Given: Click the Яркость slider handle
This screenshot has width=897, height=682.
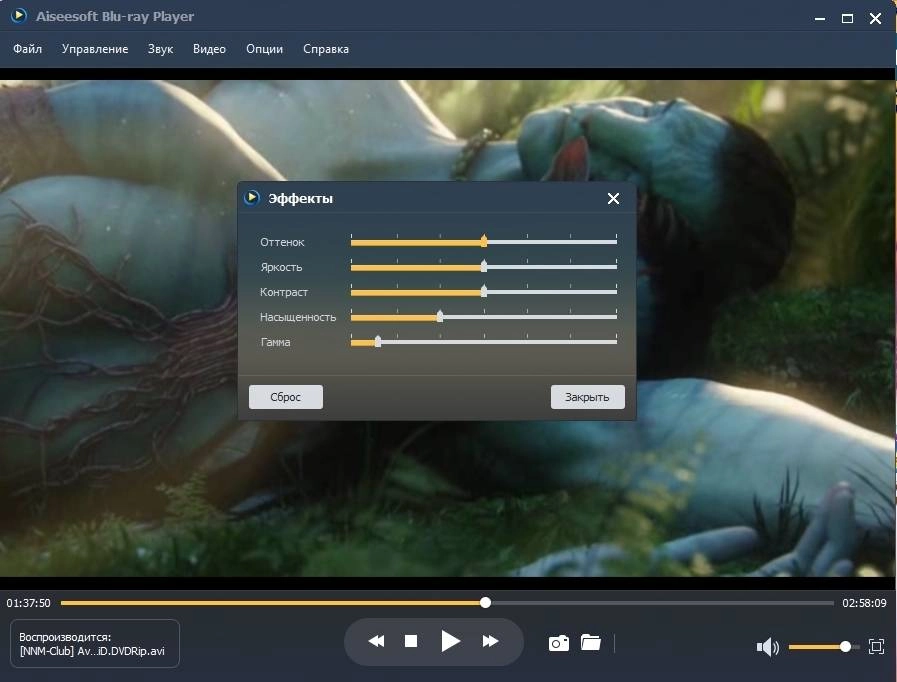Looking at the screenshot, I should point(484,266).
